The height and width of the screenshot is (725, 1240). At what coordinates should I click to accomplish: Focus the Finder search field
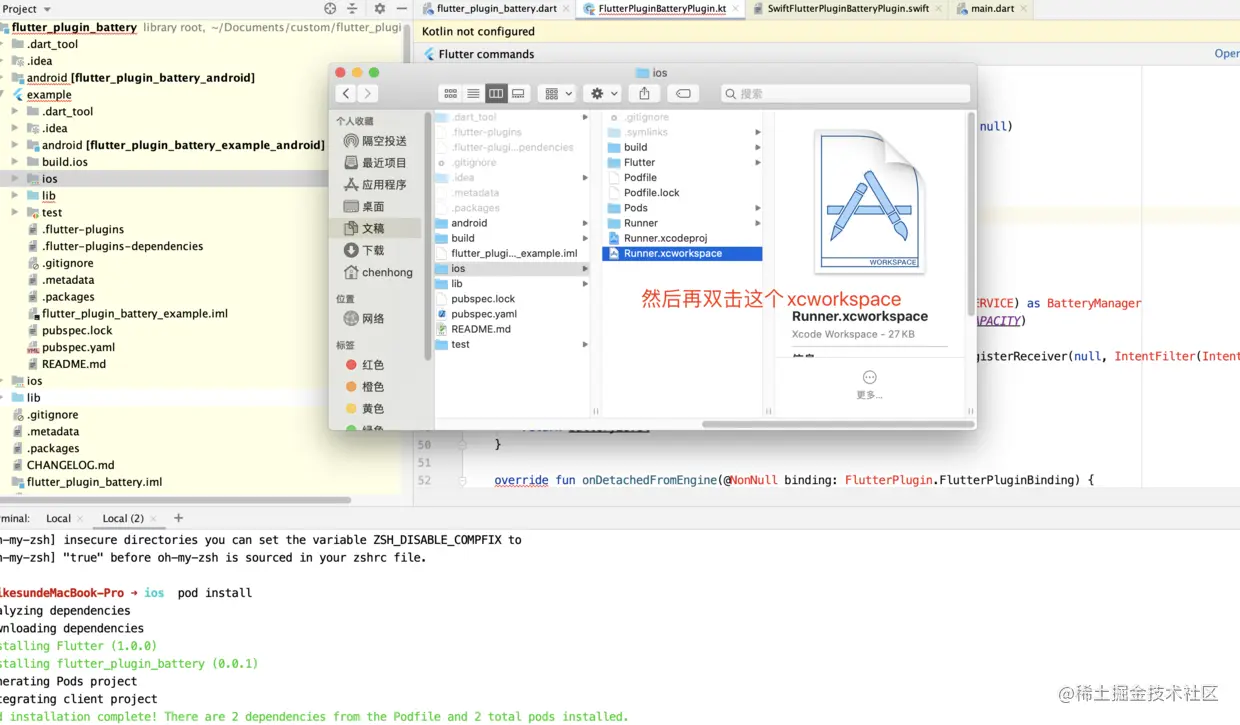[x=845, y=93]
